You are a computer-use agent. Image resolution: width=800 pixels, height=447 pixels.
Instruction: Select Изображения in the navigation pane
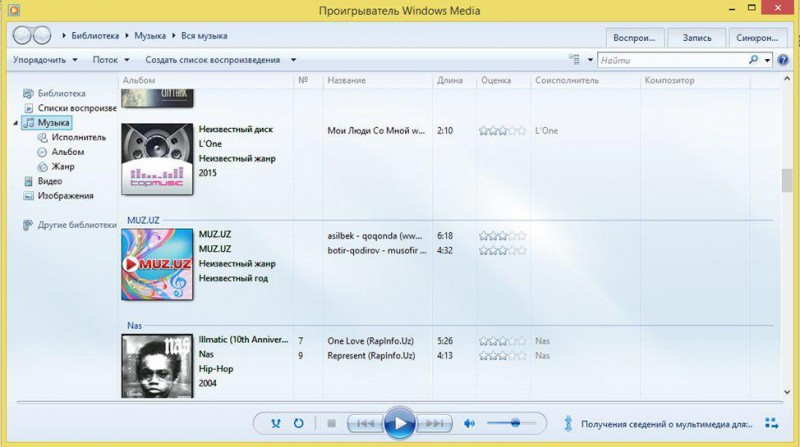point(58,196)
